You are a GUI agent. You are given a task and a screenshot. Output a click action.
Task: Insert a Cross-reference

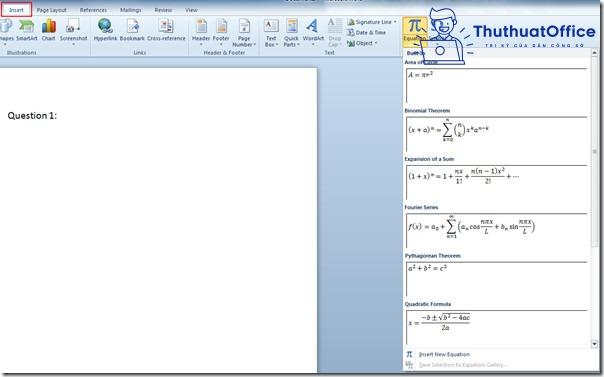[x=166, y=30]
